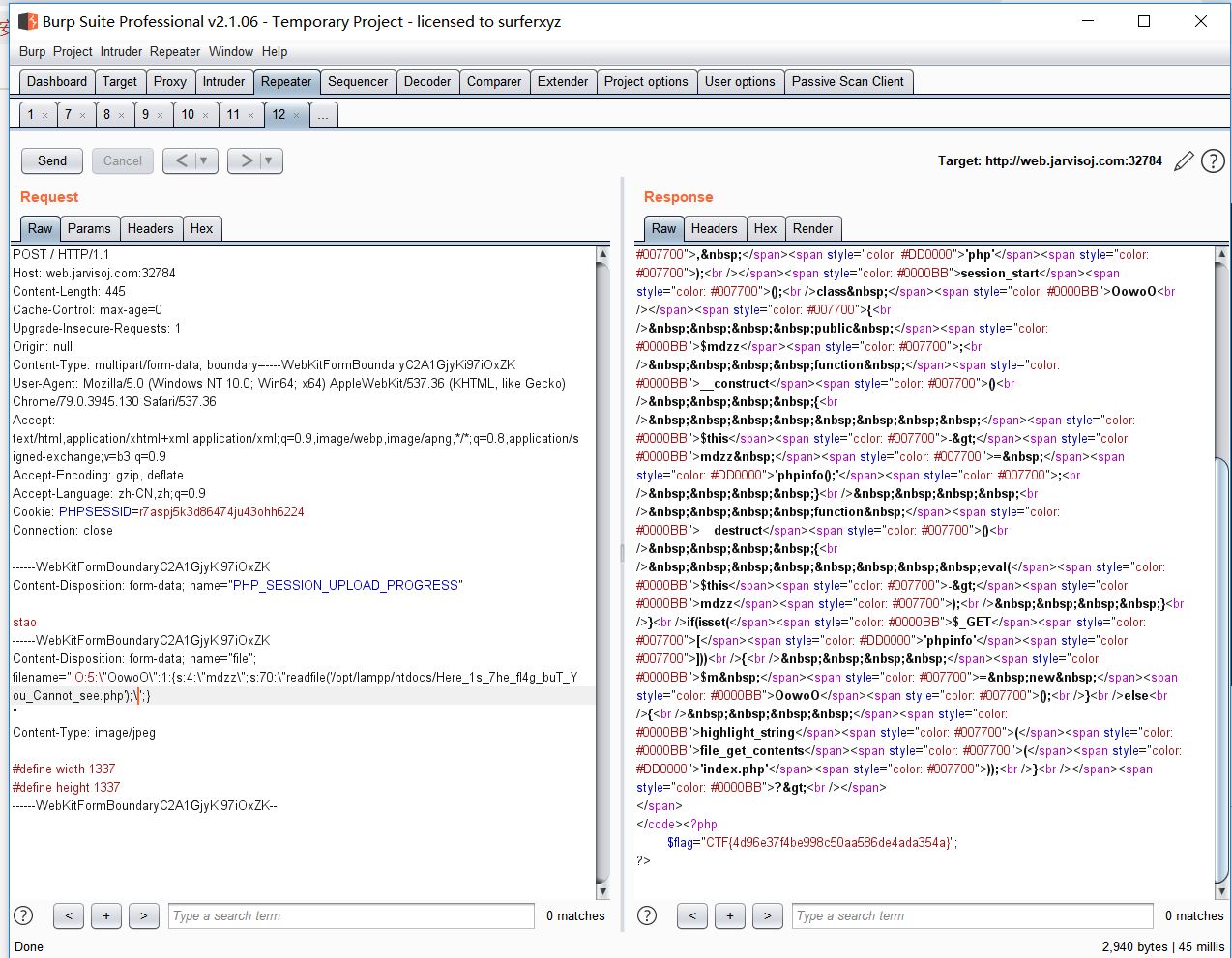The image size is (1232, 958).
Task: Send the request
Action: pyautogui.click(x=52, y=160)
